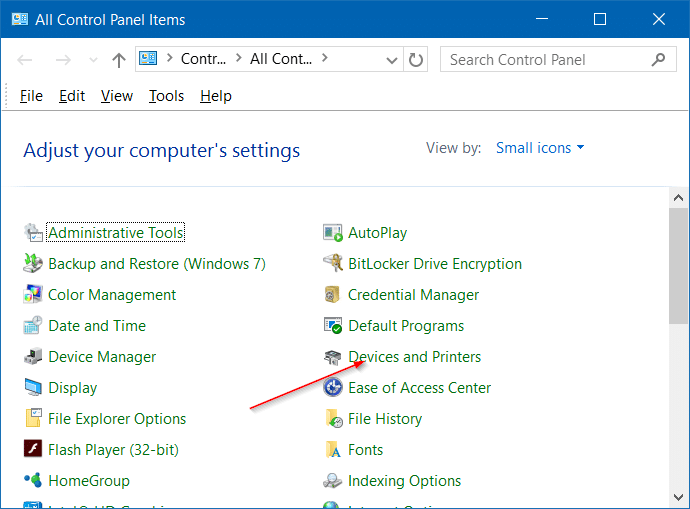Open Devices and Printers link
Viewport: 690px width, 509px height.
click(x=415, y=357)
